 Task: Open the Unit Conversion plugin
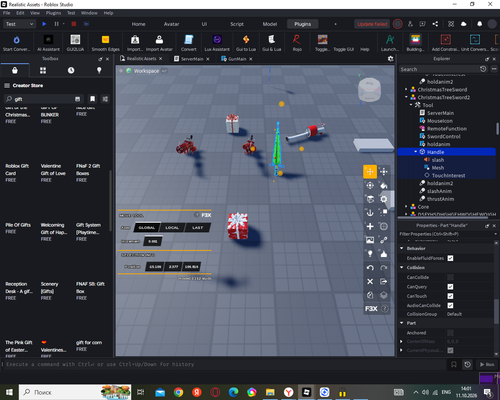475,43
